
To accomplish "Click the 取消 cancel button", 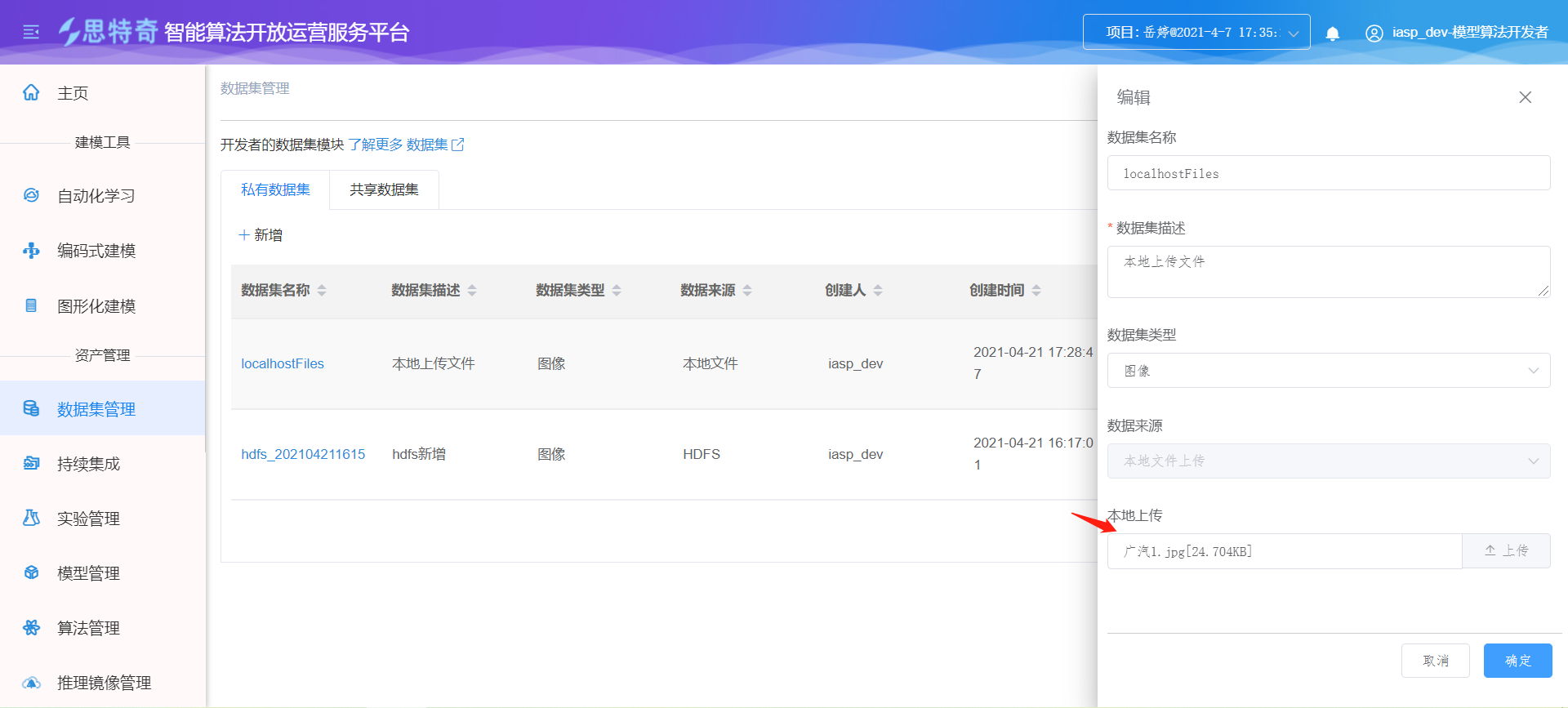I will 1435,661.
